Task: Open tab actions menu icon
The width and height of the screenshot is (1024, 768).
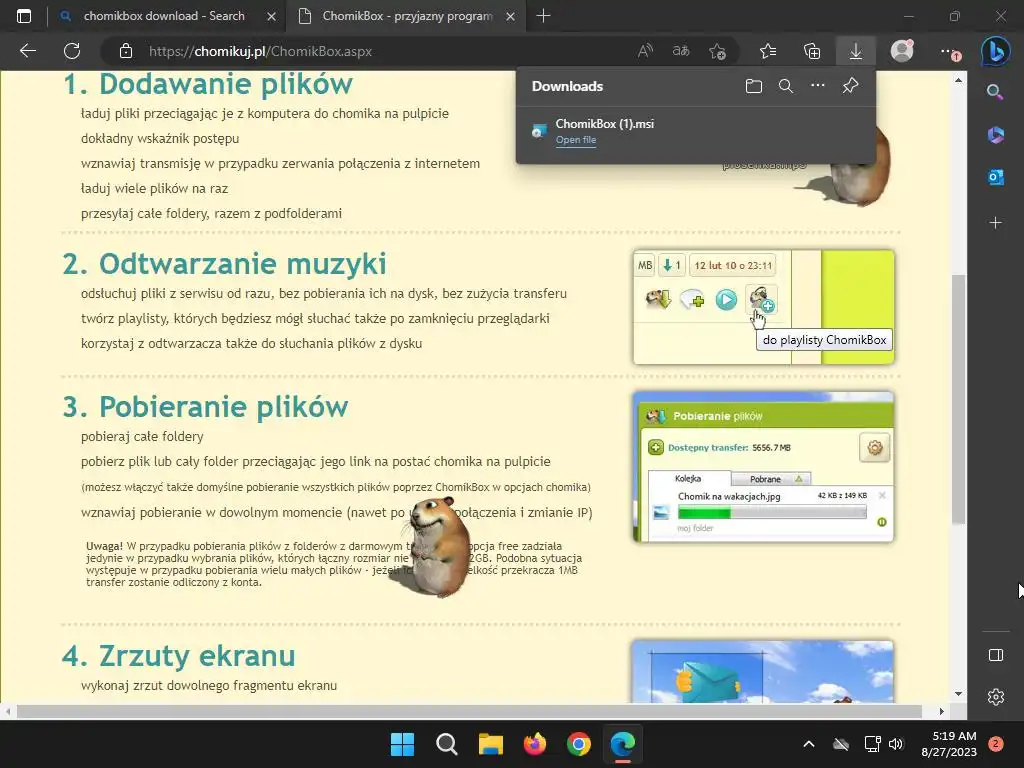Action: click(x=24, y=16)
